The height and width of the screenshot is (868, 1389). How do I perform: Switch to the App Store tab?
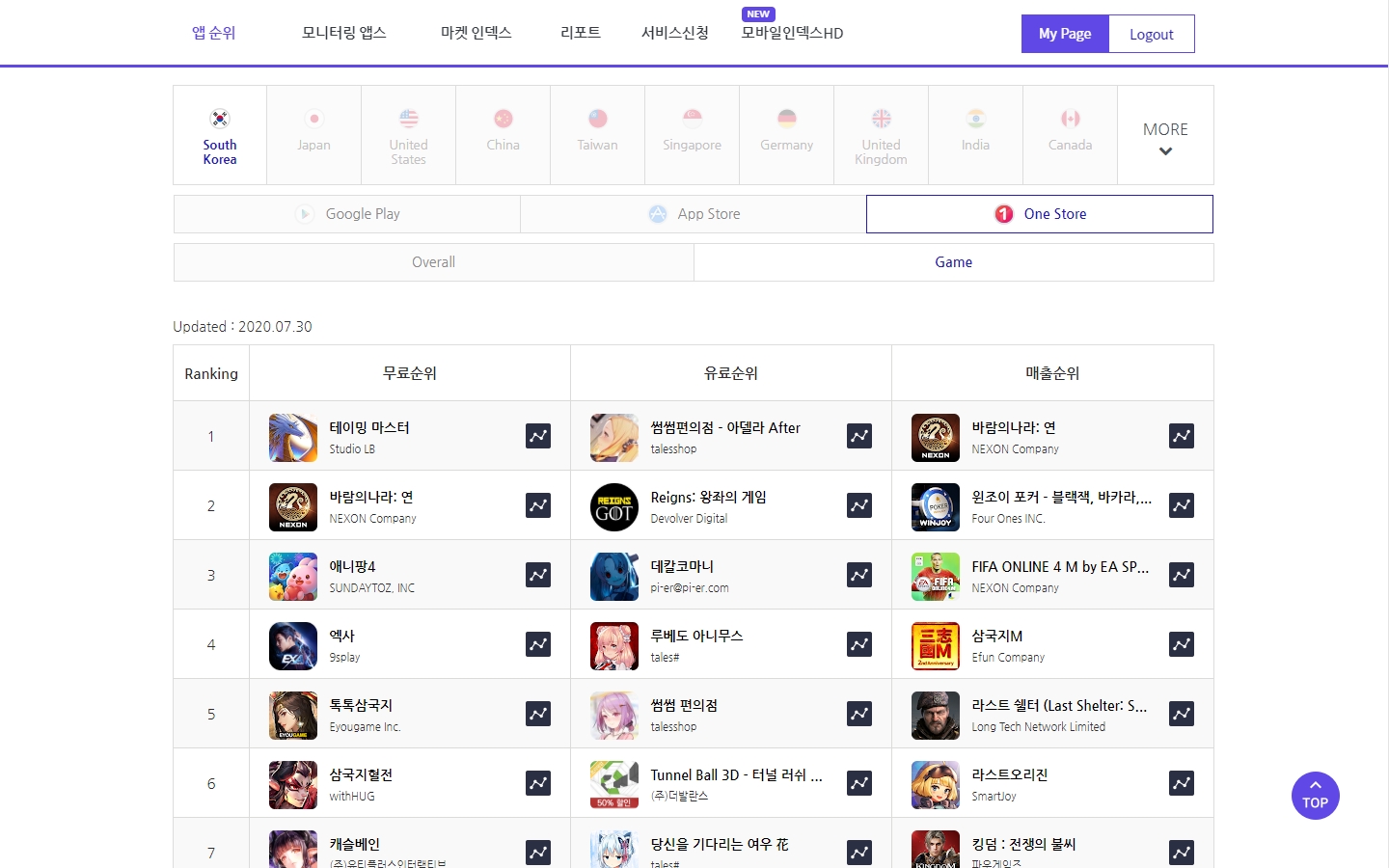point(694,214)
